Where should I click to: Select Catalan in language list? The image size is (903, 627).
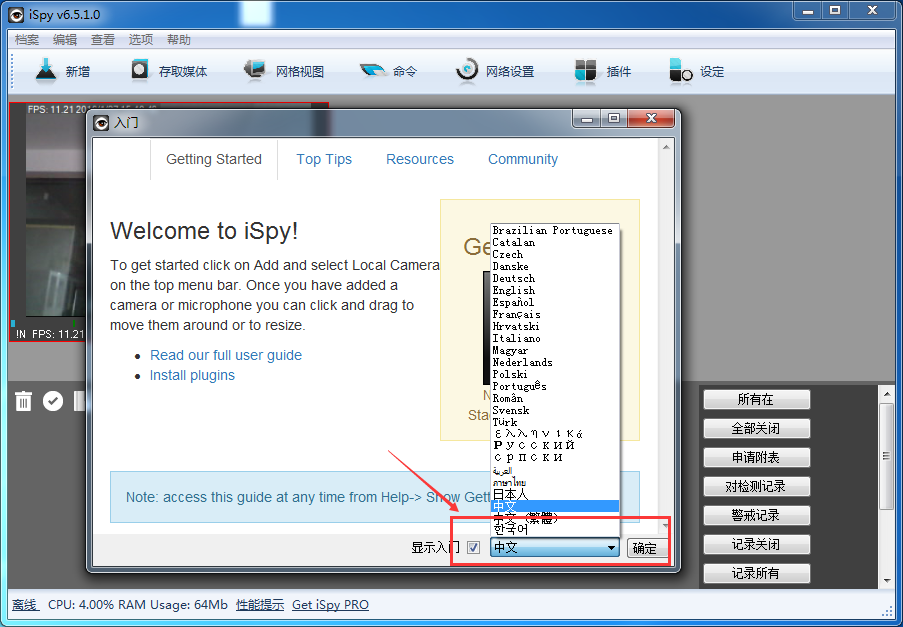(x=555, y=242)
